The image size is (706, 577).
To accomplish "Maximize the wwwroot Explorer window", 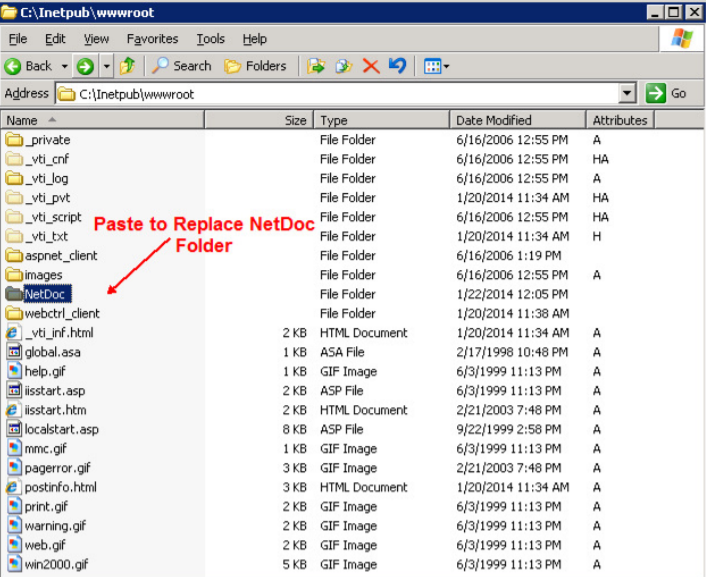I will (674, 12).
